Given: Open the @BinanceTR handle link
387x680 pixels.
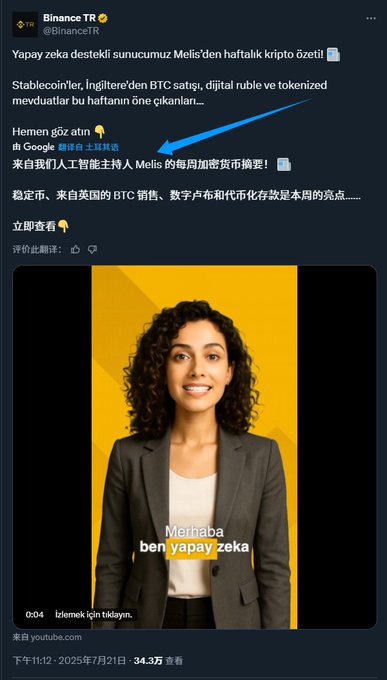Looking at the screenshot, I should [71, 31].
